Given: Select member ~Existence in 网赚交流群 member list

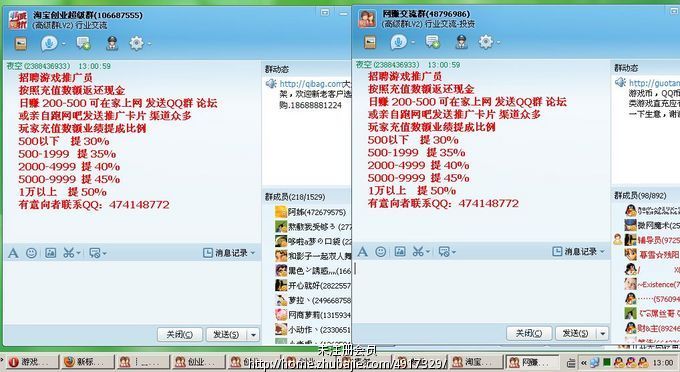Looking at the screenshot, I should (652, 284).
